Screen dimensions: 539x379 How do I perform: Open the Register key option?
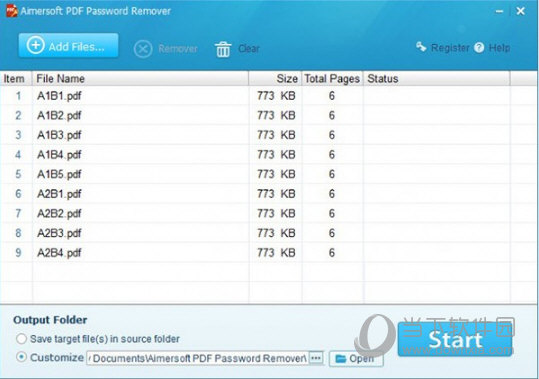[x=442, y=47]
